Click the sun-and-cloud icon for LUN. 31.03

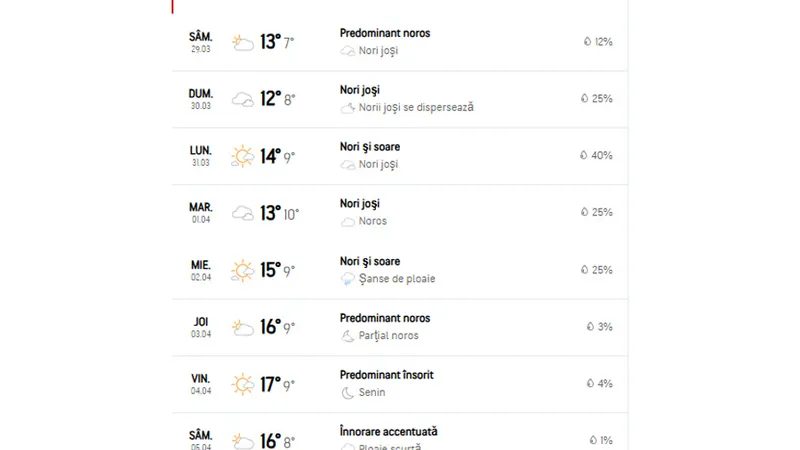pos(242,156)
